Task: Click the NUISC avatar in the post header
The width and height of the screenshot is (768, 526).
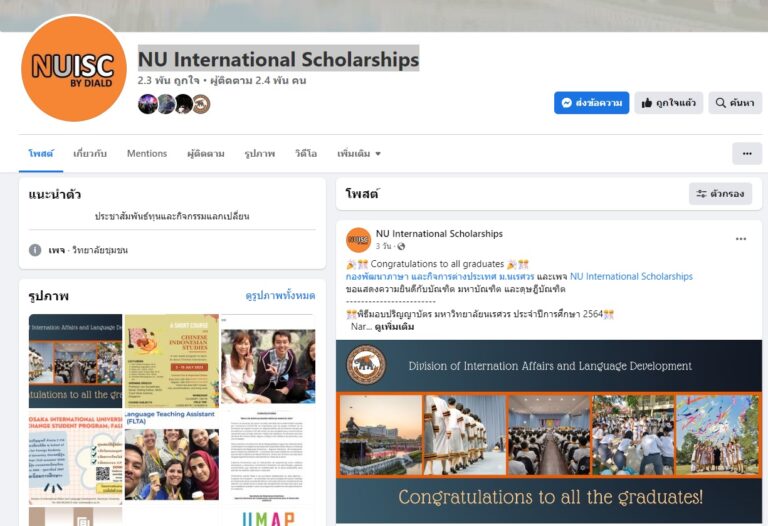Action: click(x=359, y=239)
